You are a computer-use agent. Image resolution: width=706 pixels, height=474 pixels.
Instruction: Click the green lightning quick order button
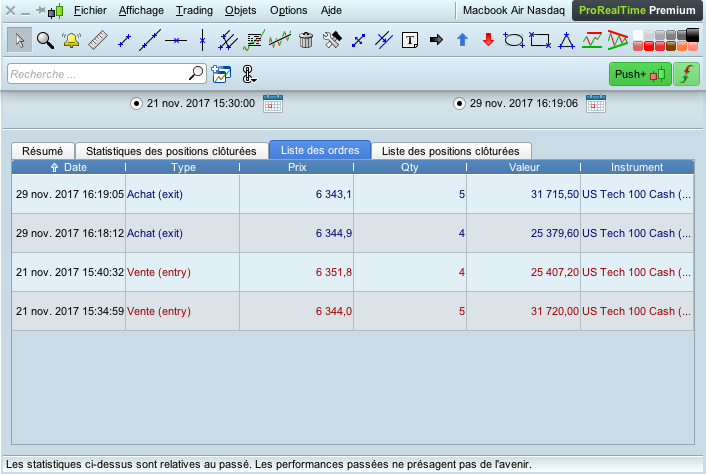coord(686,74)
